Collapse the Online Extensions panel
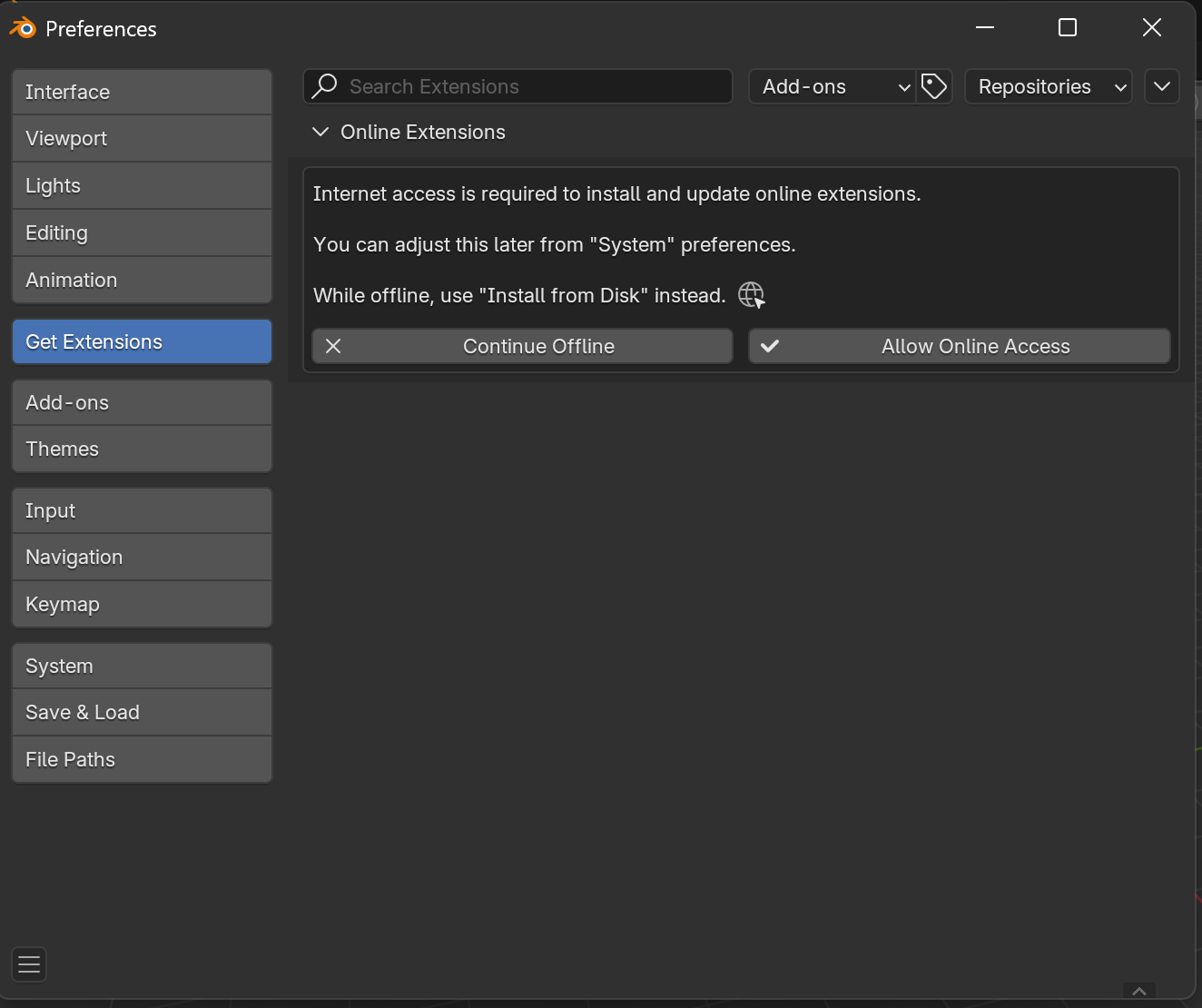The width and height of the screenshot is (1202, 1008). pyautogui.click(x=320, y=132)
